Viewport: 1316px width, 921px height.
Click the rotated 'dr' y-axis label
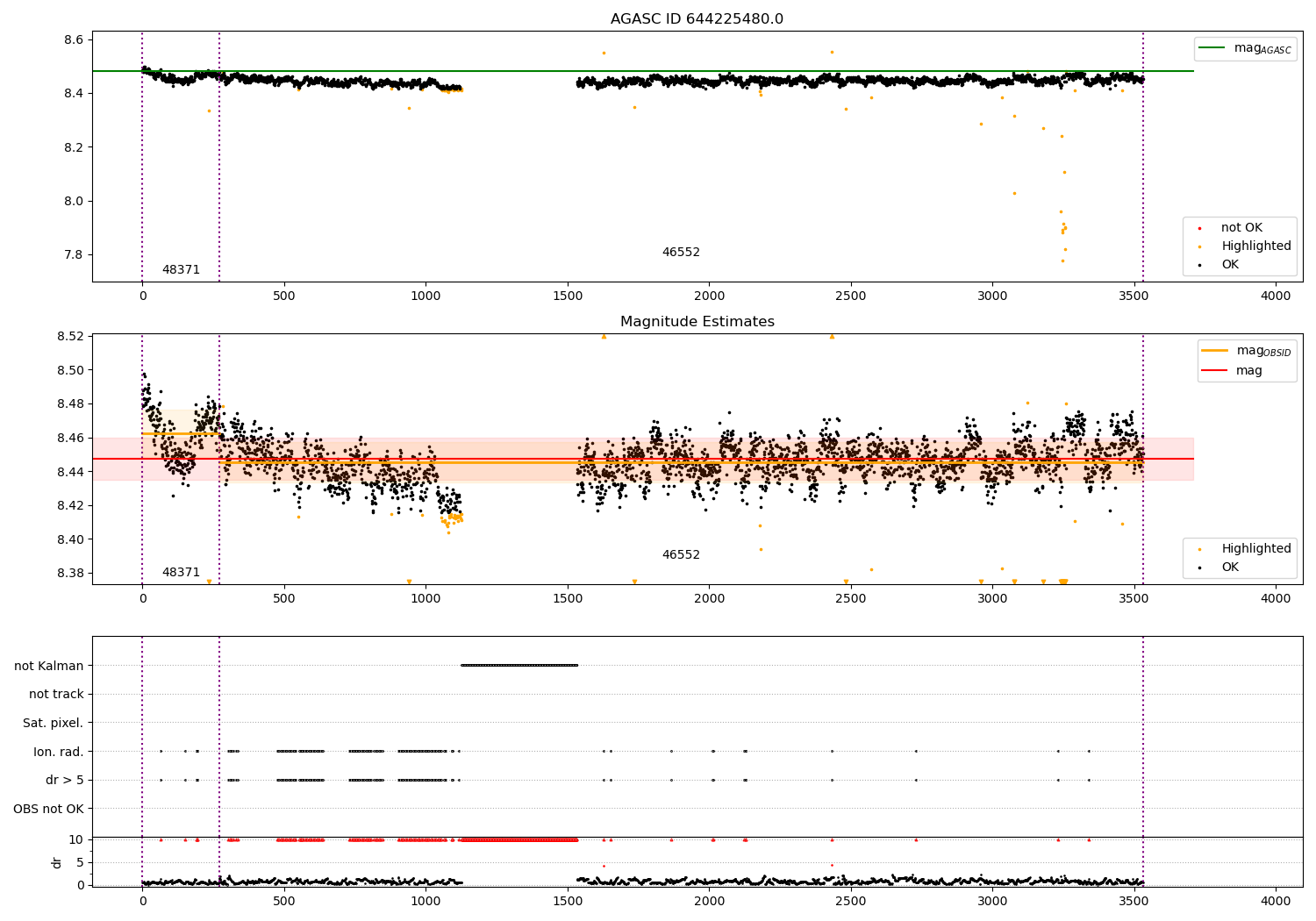tap(57, 862)
